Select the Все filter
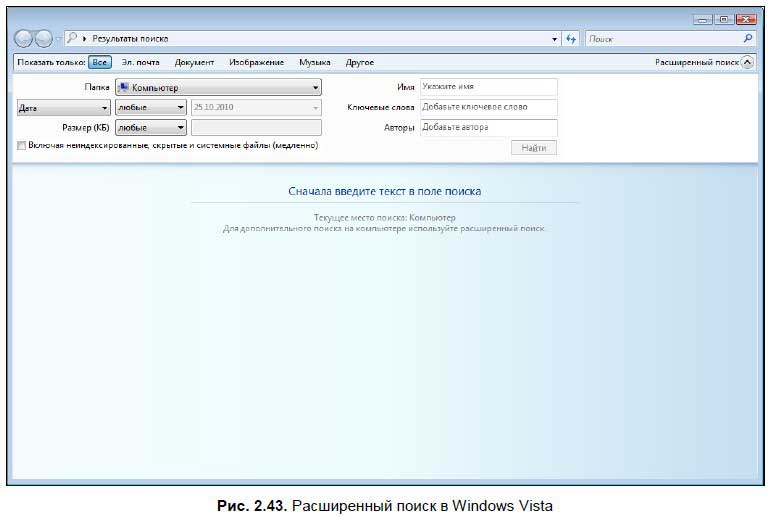 click(x=99, y=63)
